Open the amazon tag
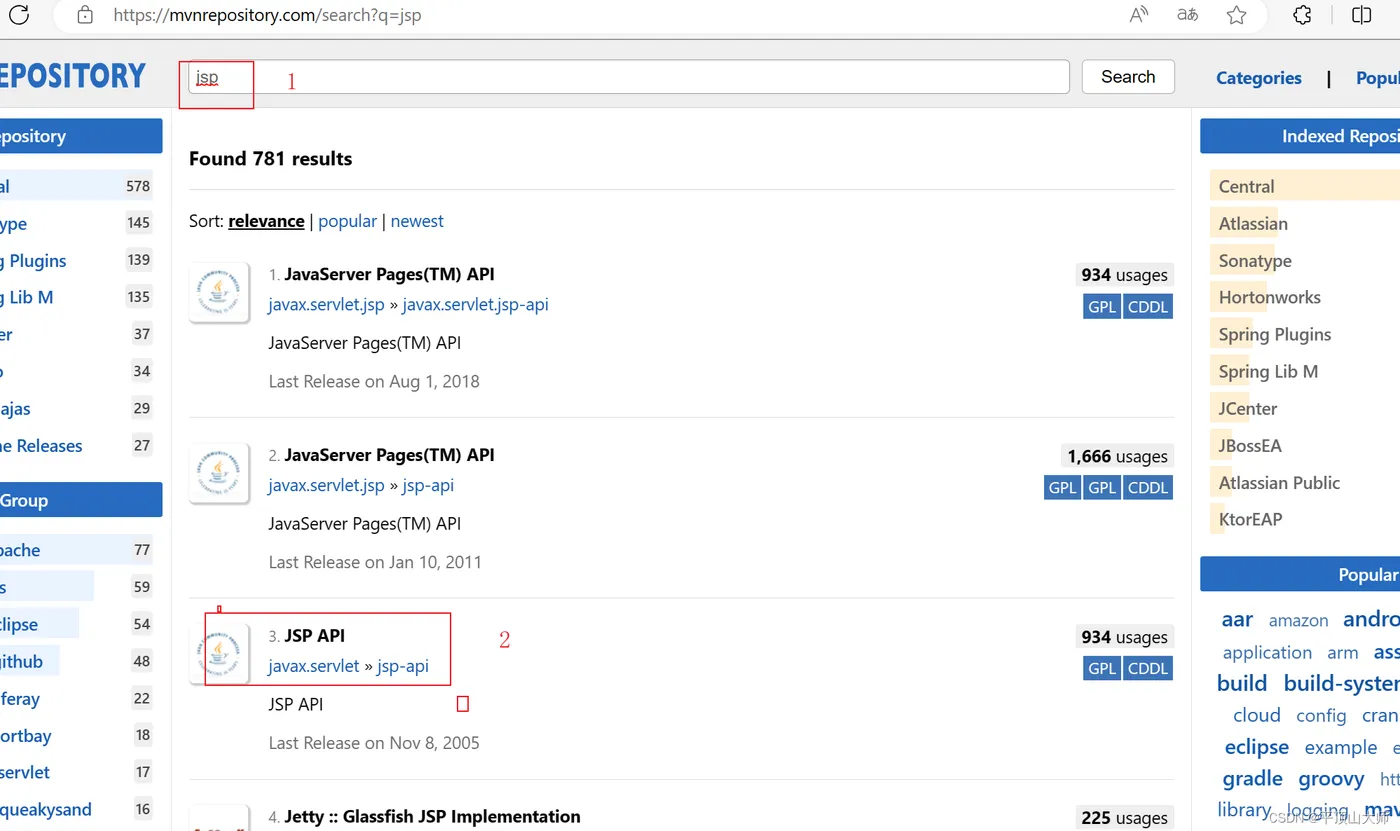Image resolution: width=1400 pixels, height=831 pixels. [1298, 621]
